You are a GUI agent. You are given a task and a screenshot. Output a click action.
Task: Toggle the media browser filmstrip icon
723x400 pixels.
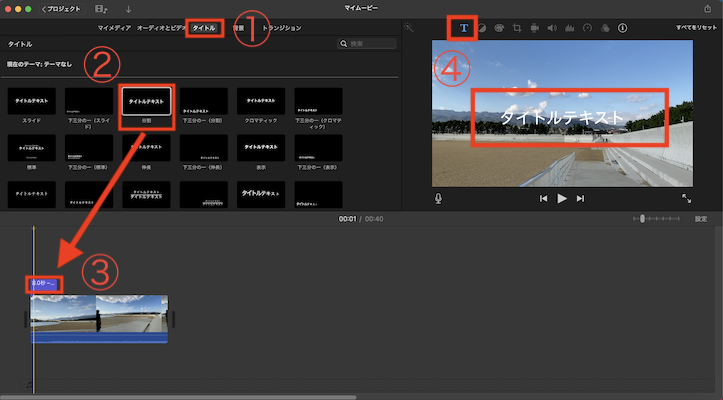point(101,9)
